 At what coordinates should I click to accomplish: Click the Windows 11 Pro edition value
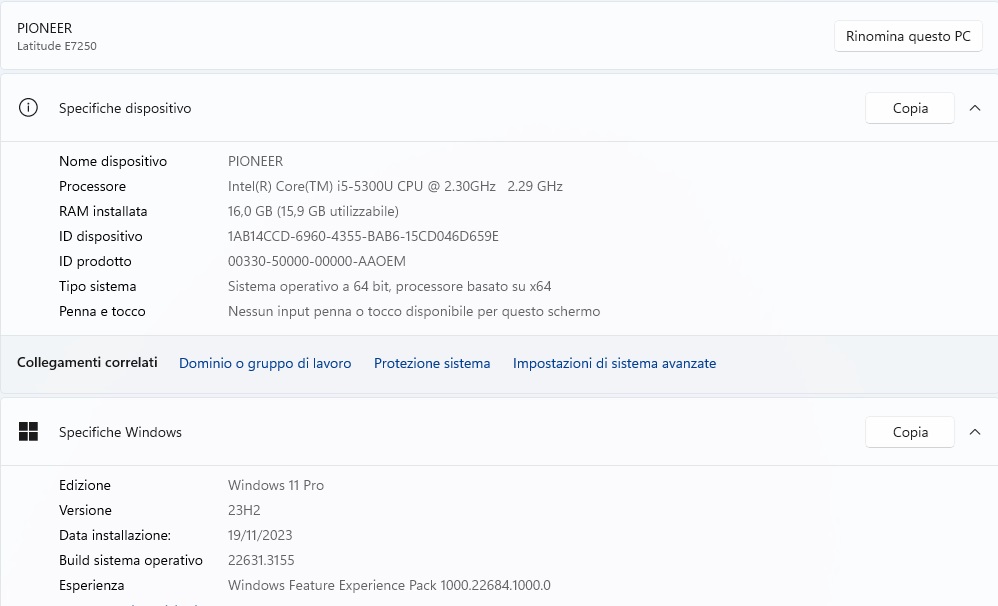click(x=276, y=485)
